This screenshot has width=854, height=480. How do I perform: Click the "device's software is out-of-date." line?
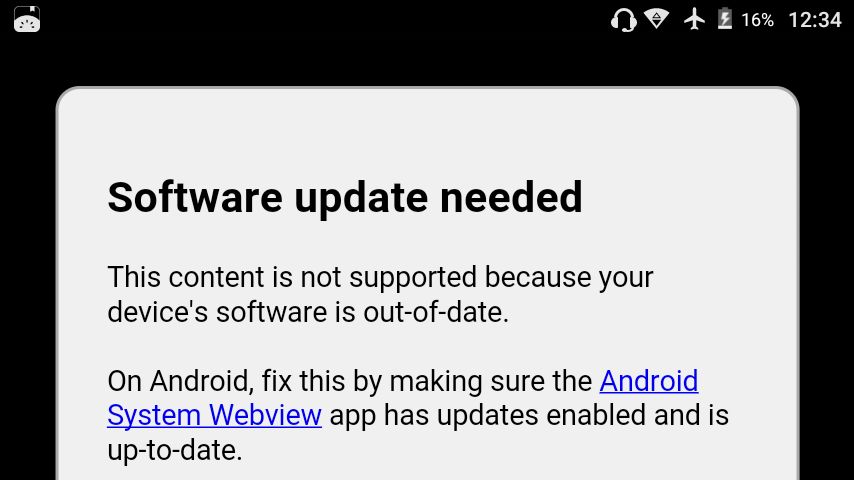point(308,312)
